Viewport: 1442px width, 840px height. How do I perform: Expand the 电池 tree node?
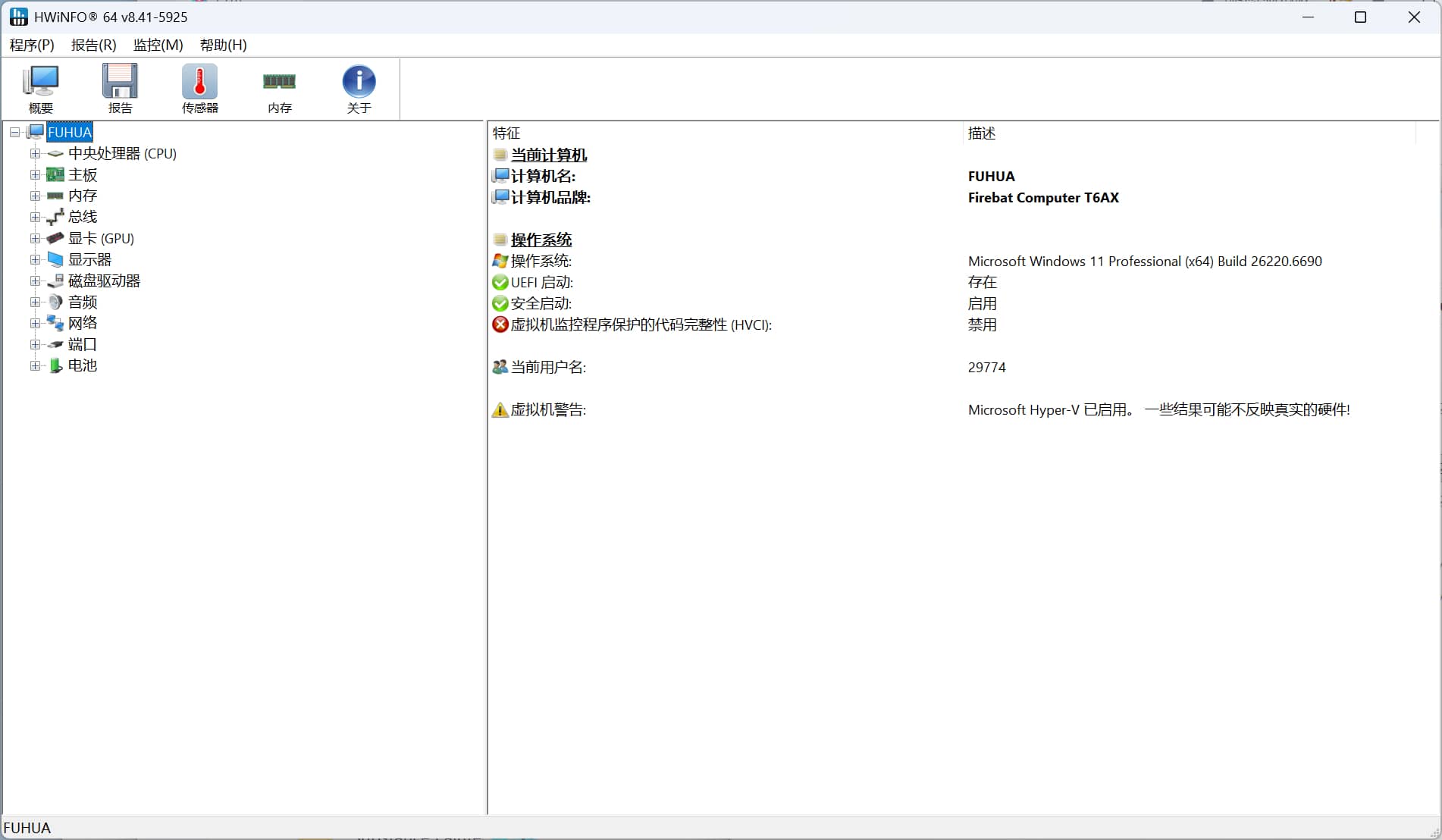35,365
